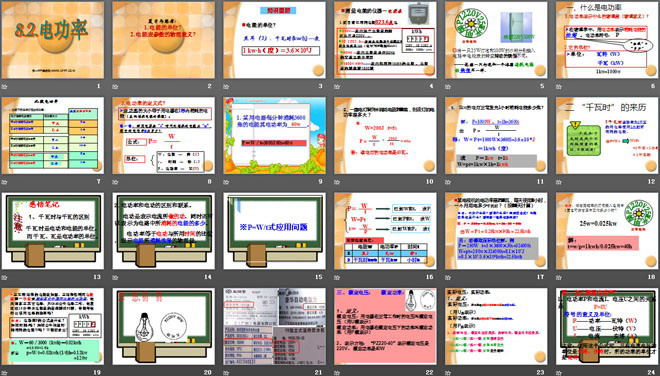The width and height of the screenshot is (660, 376).
Task: Open the pink 额定电压 slide 22 thumbnail
Action: click(x=385, y=326)
